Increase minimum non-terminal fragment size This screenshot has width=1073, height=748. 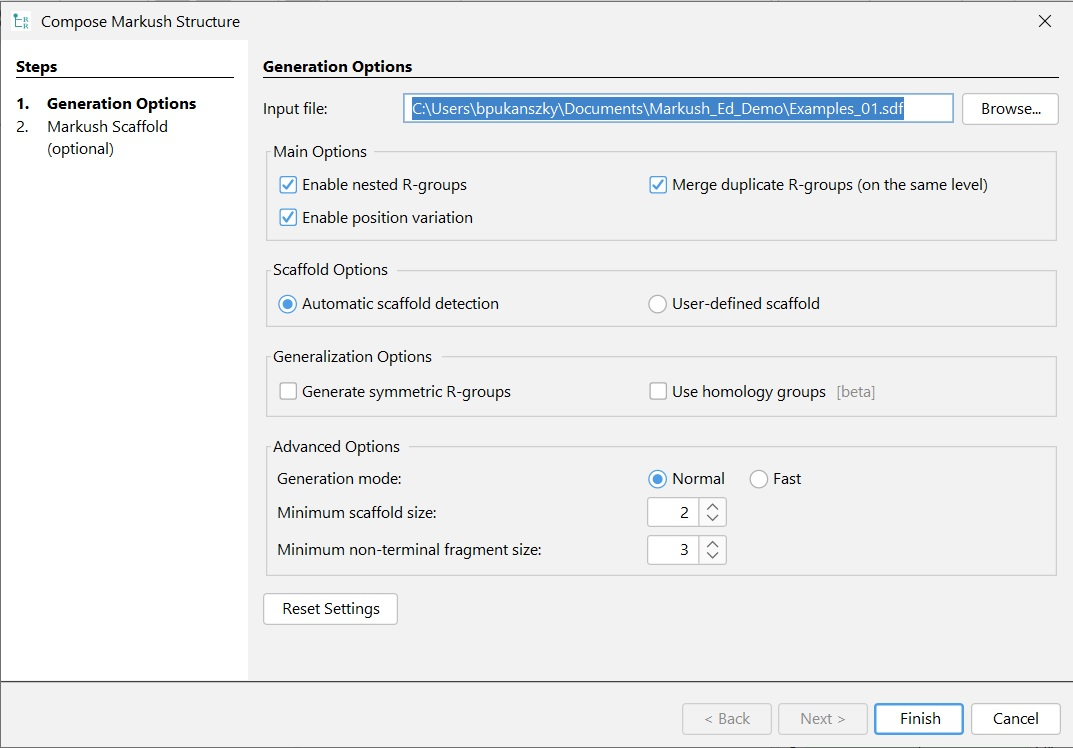click(712, 544)
